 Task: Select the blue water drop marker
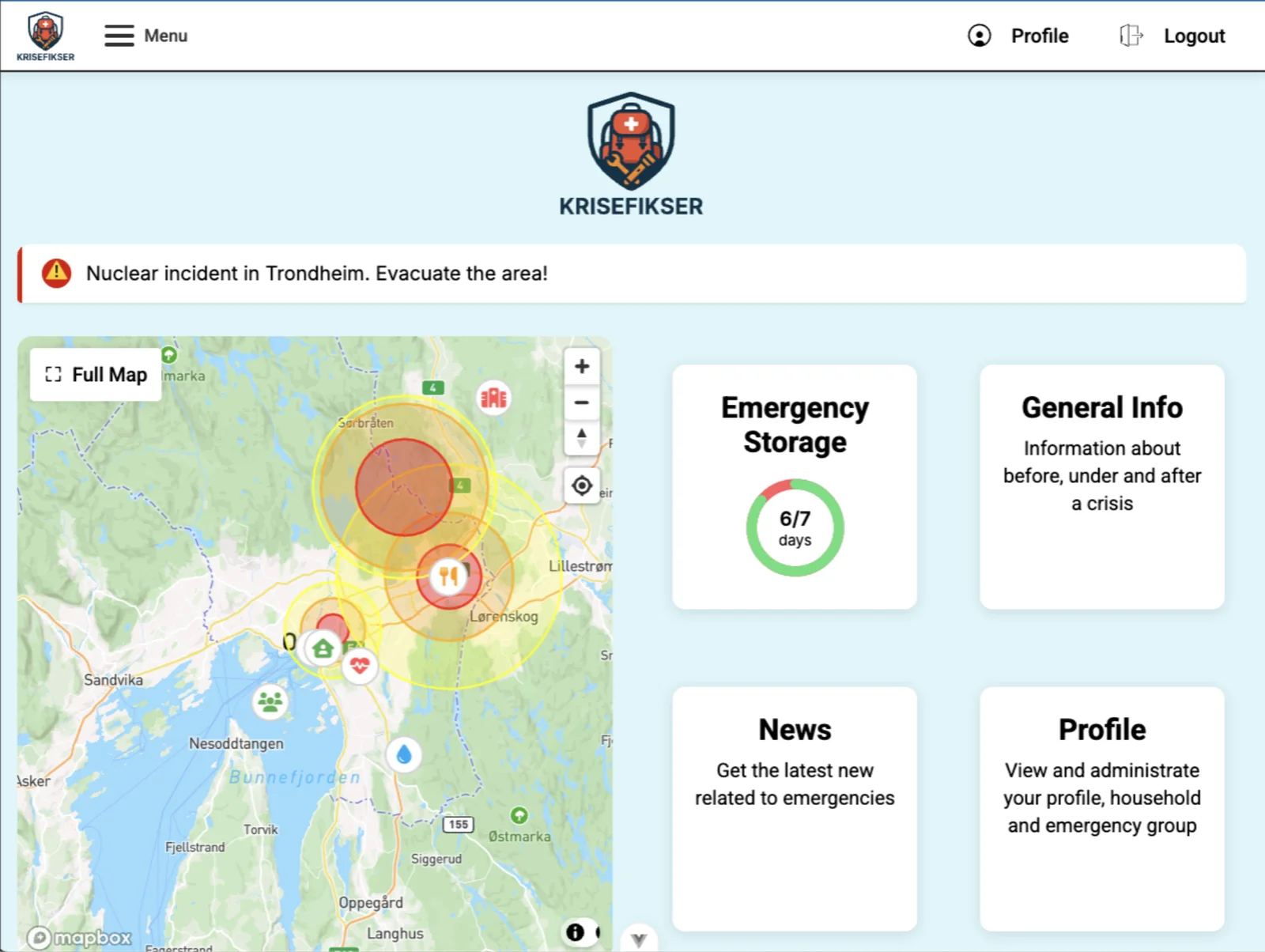404,755
